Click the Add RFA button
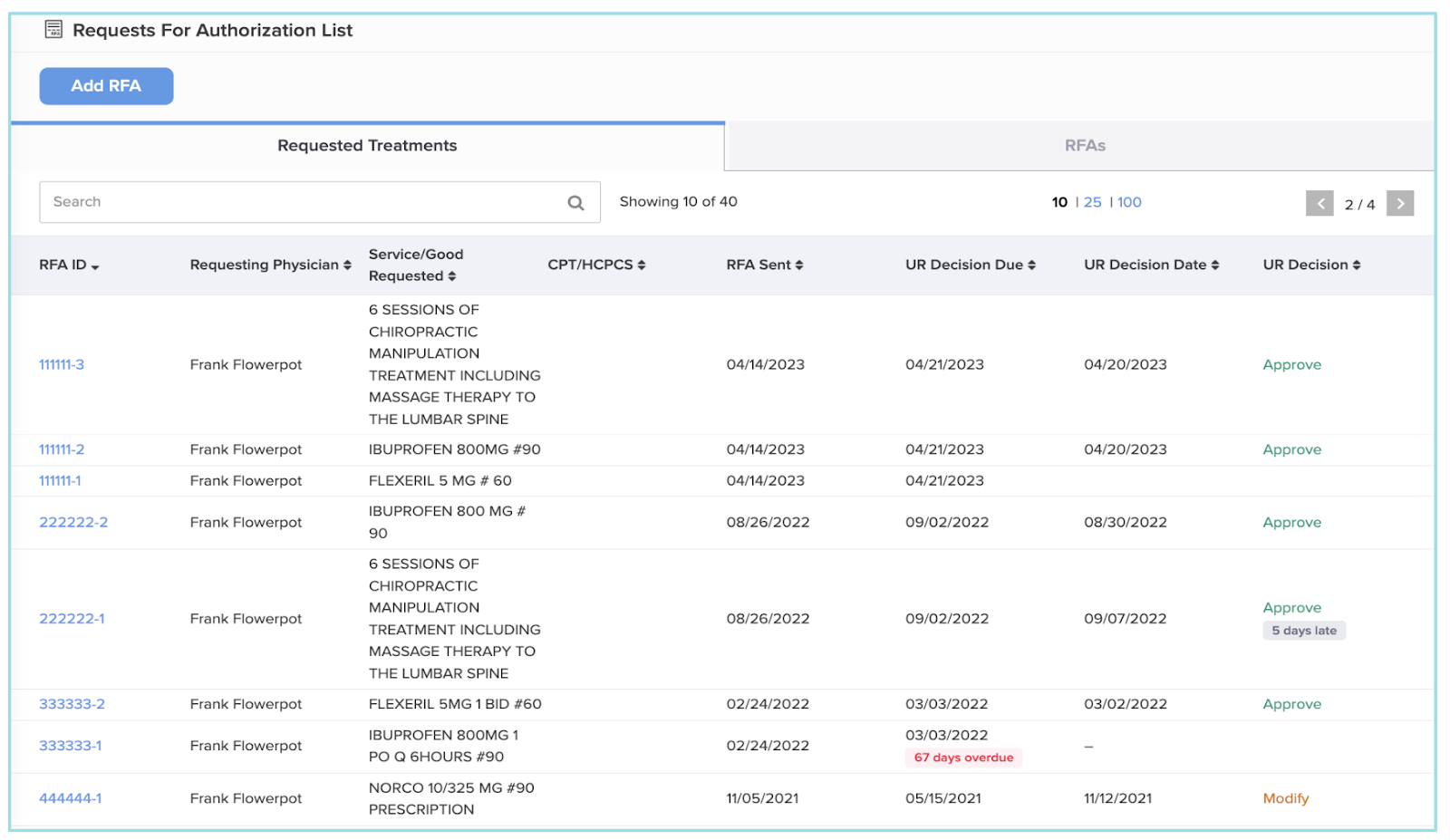 tap(106, 86)
